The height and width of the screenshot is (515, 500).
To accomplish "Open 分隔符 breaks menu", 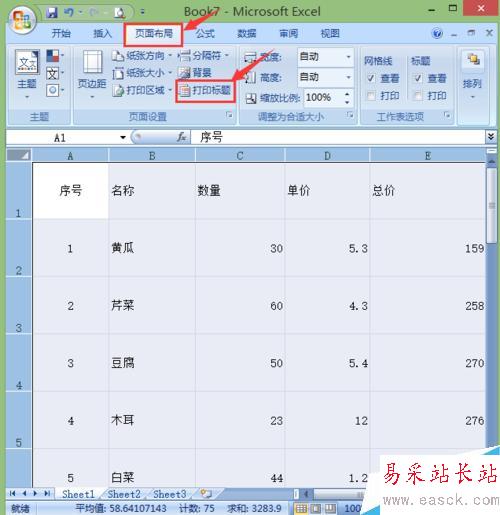I will [x=203, y=55].
